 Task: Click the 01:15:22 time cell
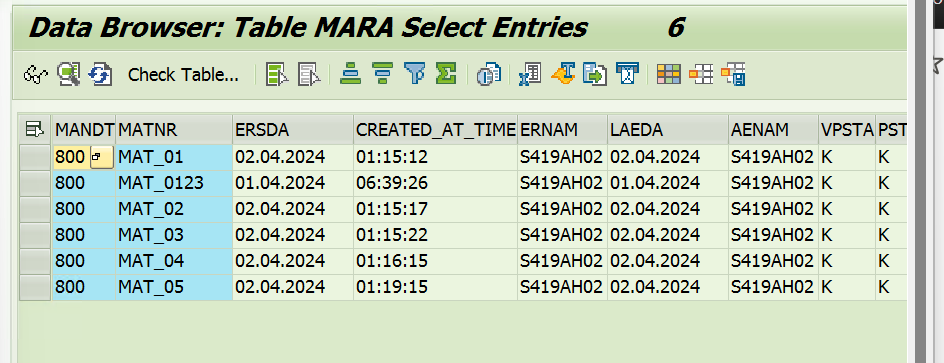[435, 235]
